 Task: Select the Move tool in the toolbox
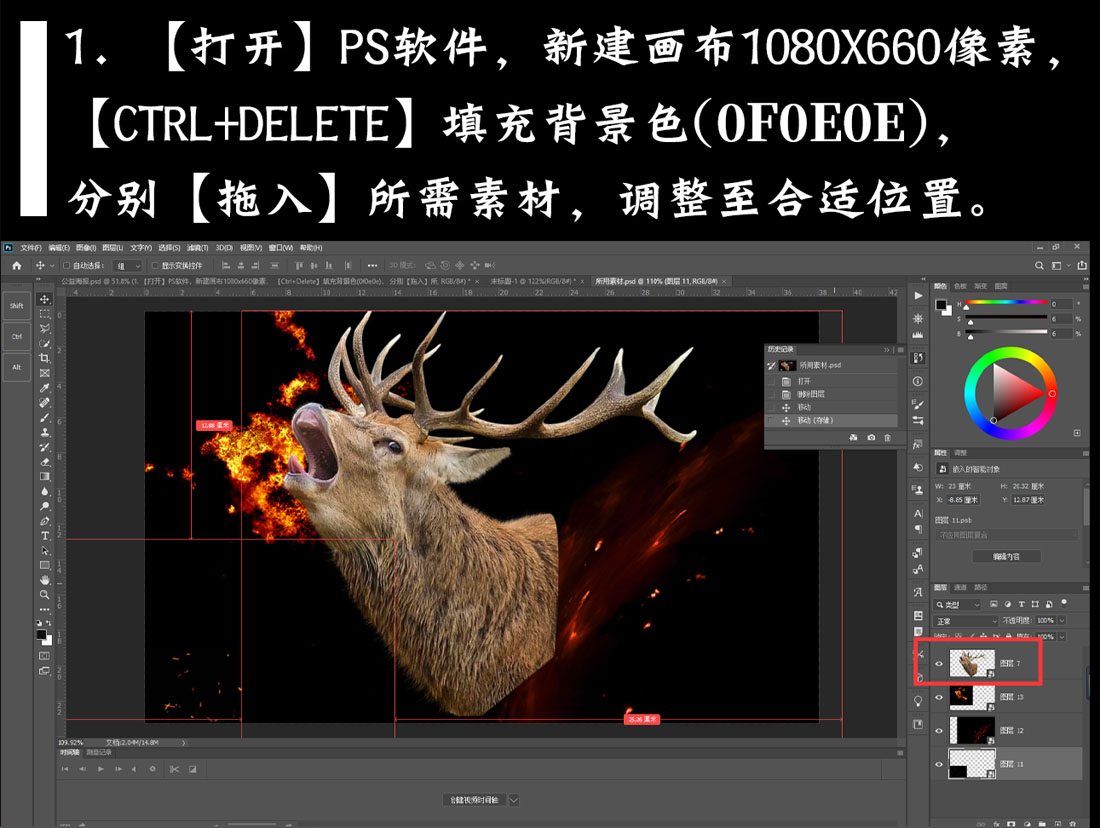coord(44,300)
